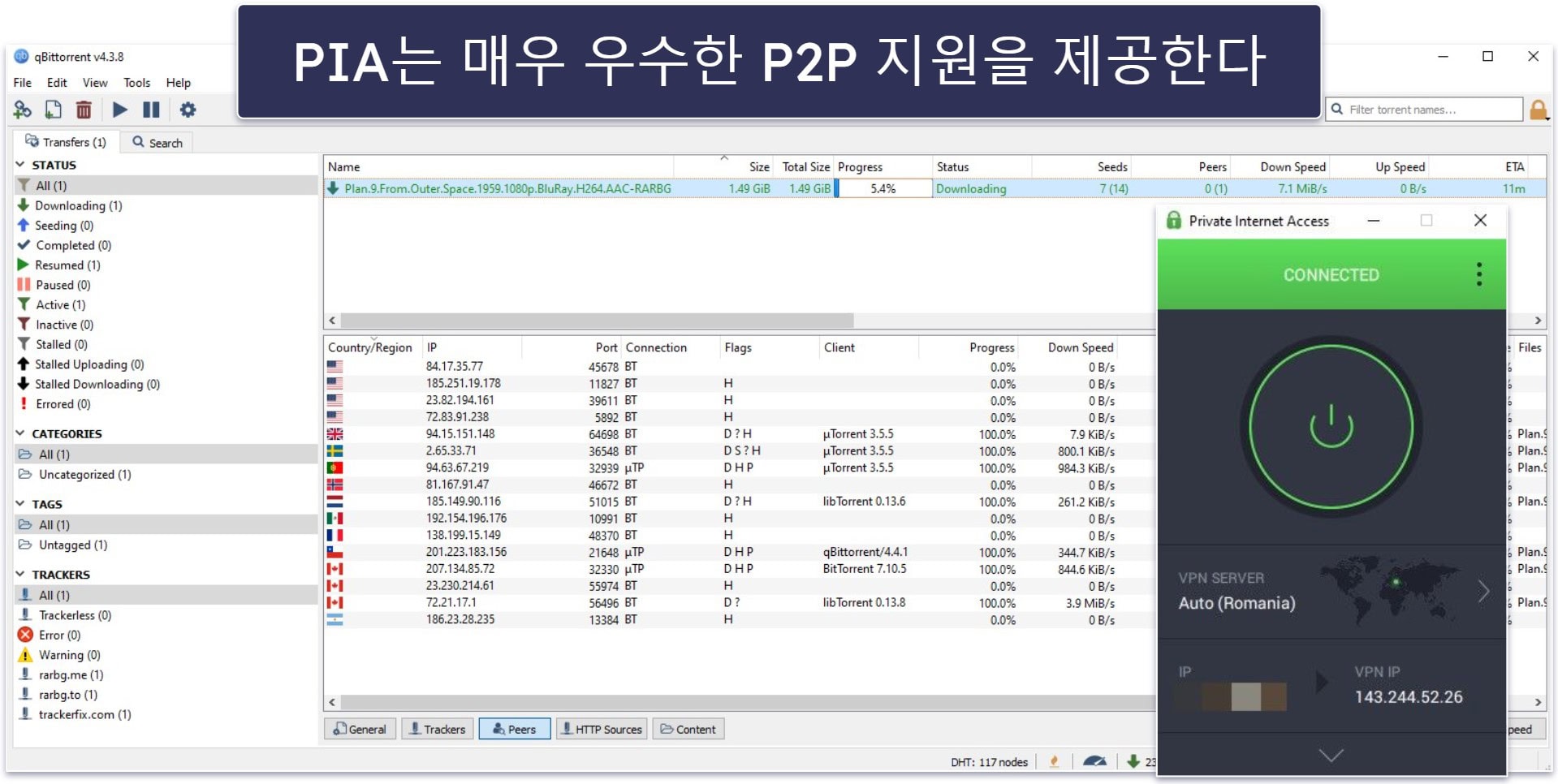Switch to the Search tab

click(x=158, y=143)
